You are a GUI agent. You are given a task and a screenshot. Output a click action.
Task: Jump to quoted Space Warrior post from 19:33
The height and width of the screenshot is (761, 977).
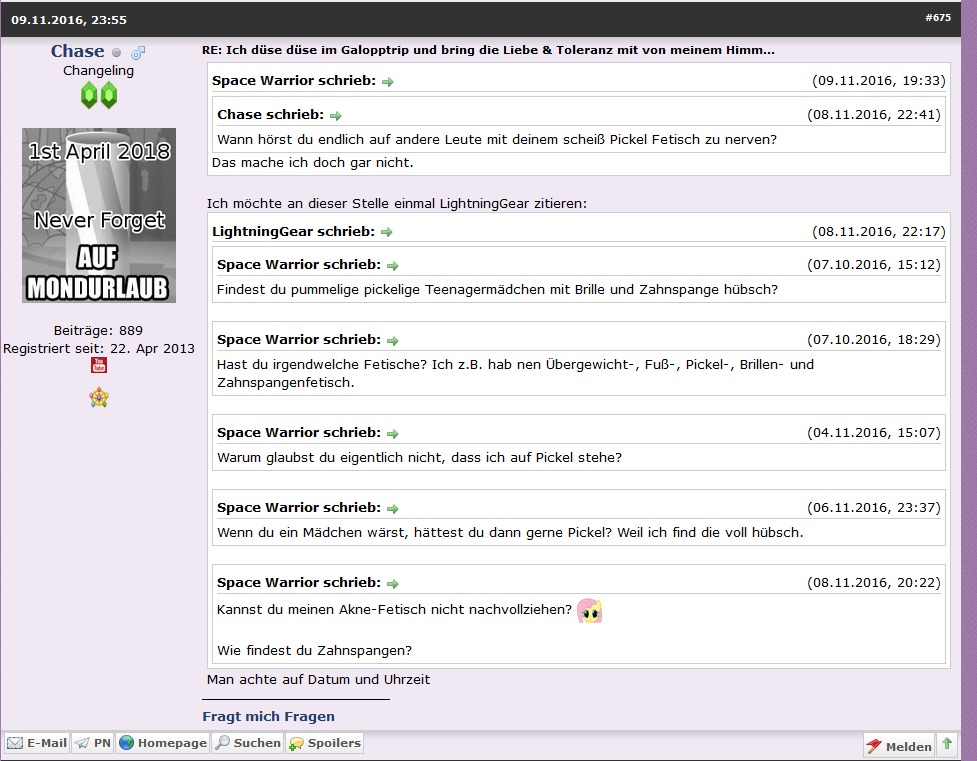click(x=388, y=82)
